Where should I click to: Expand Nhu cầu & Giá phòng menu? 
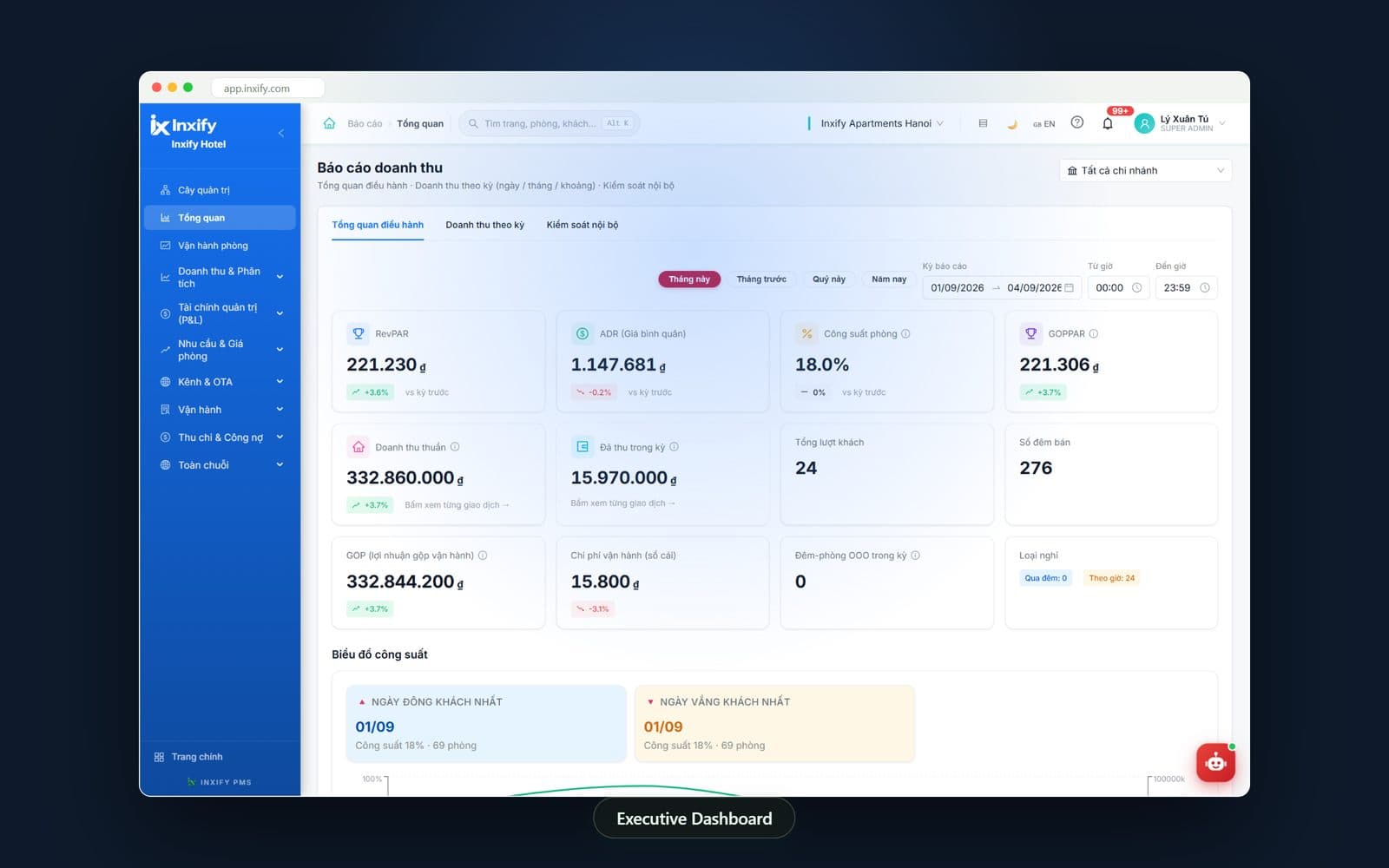point(220,350)
